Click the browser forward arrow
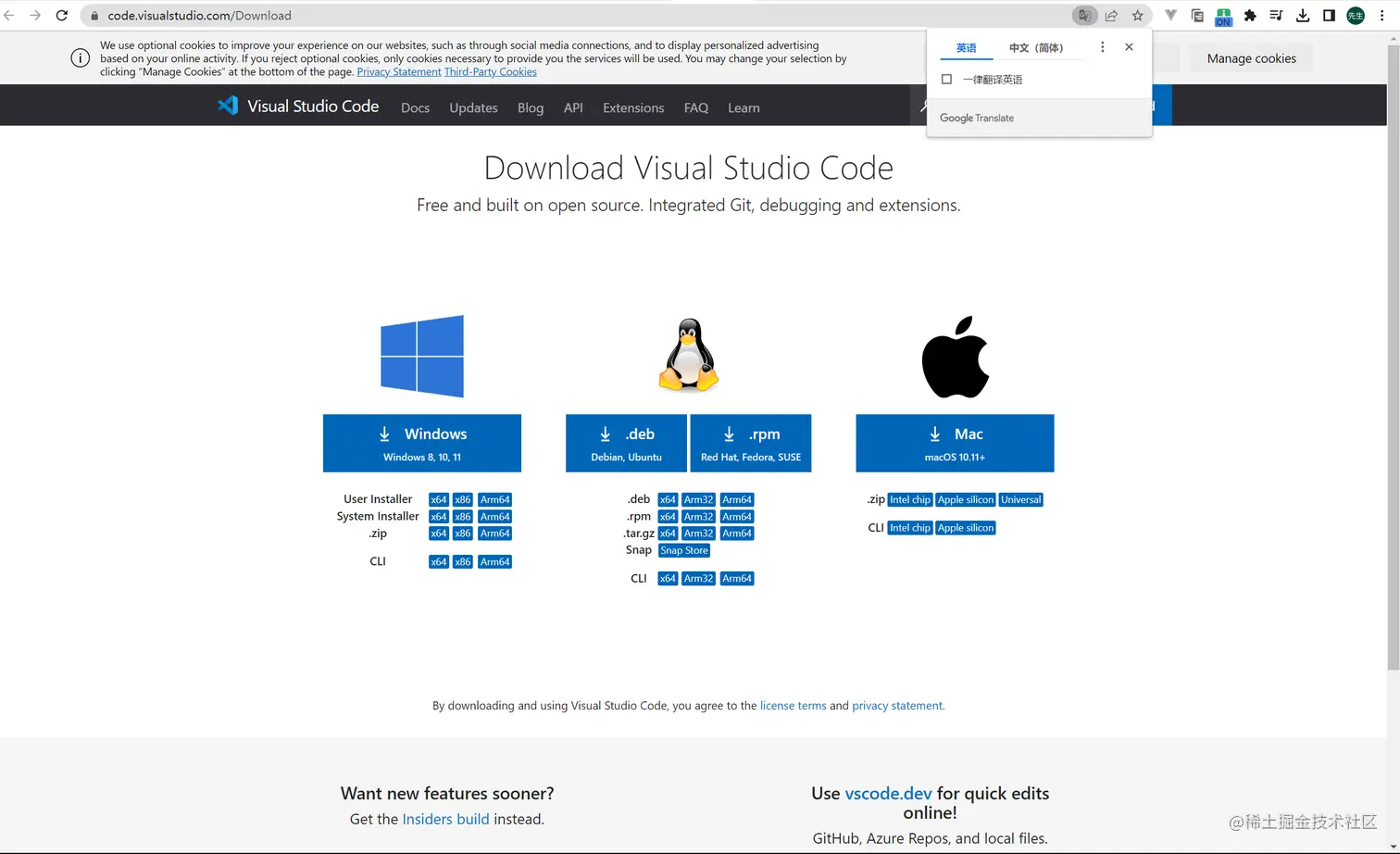Viewport: 1400px width, 854px height. [x=35, y=16]
